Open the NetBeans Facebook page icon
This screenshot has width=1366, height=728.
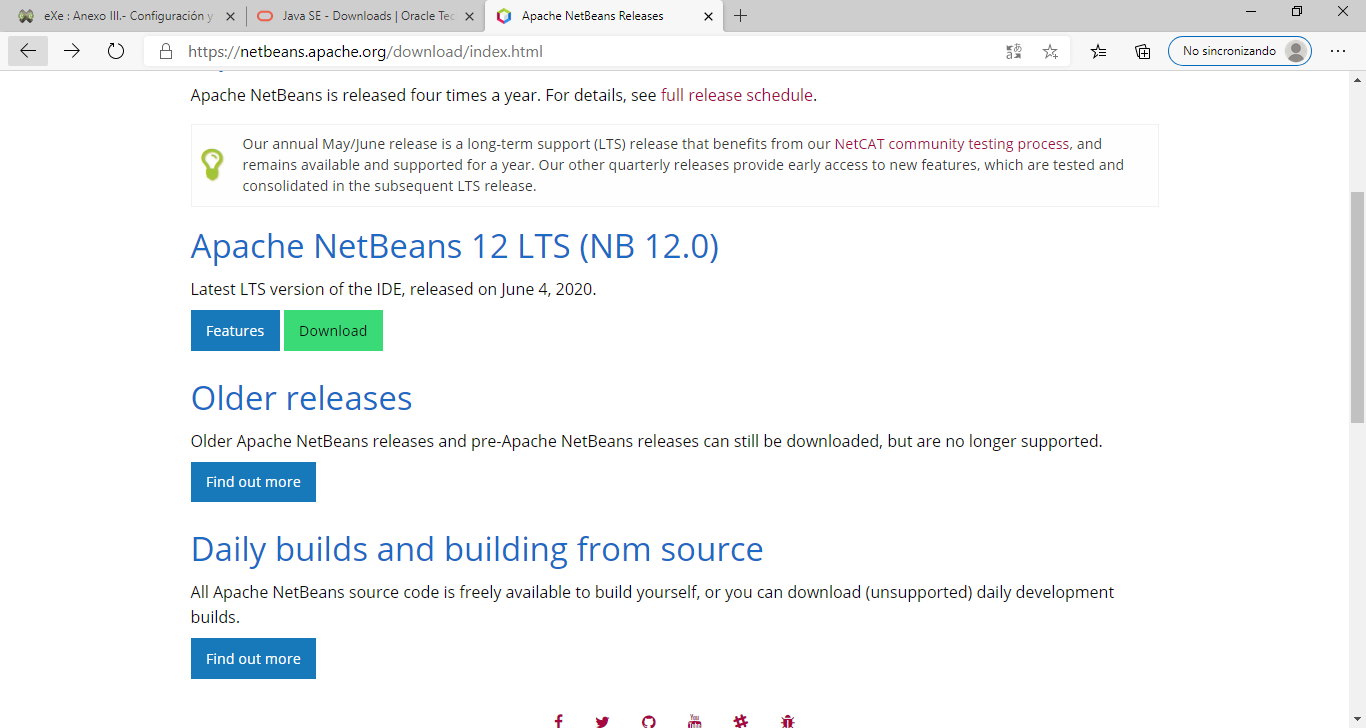558,720
